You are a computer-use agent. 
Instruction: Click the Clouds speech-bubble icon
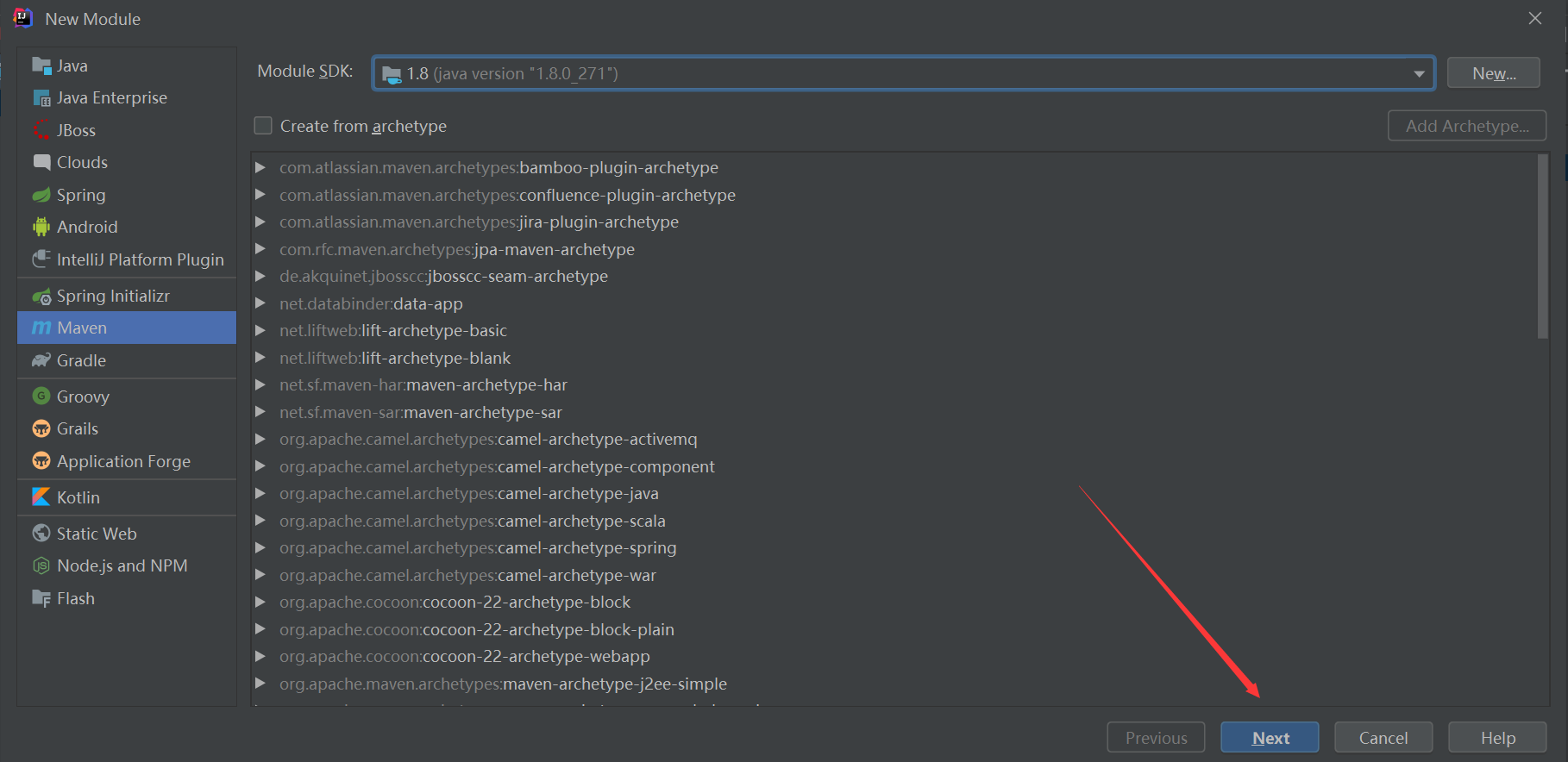pos(41,162)
